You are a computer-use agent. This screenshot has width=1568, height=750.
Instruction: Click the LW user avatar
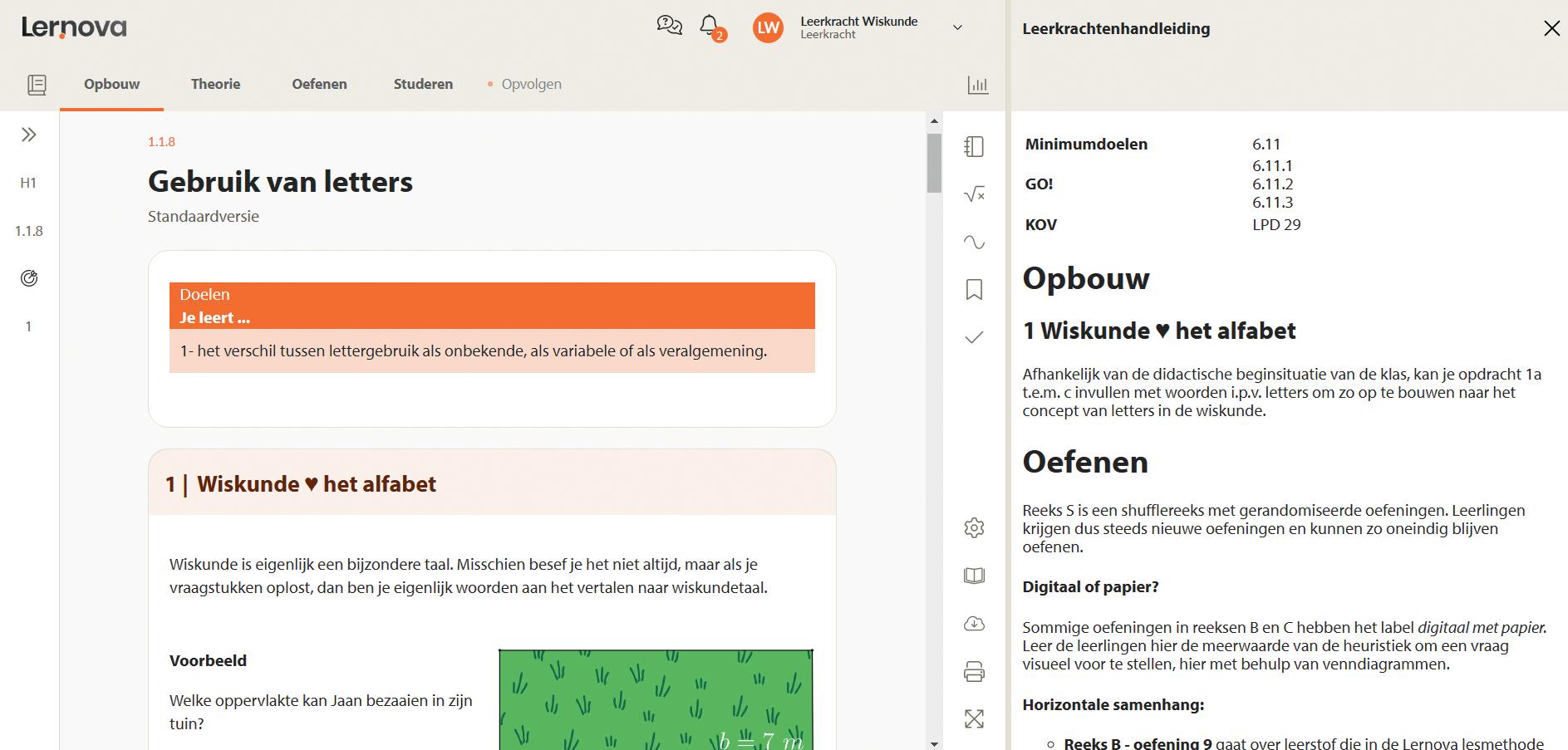pyautogui.click(x=768, y=27)
